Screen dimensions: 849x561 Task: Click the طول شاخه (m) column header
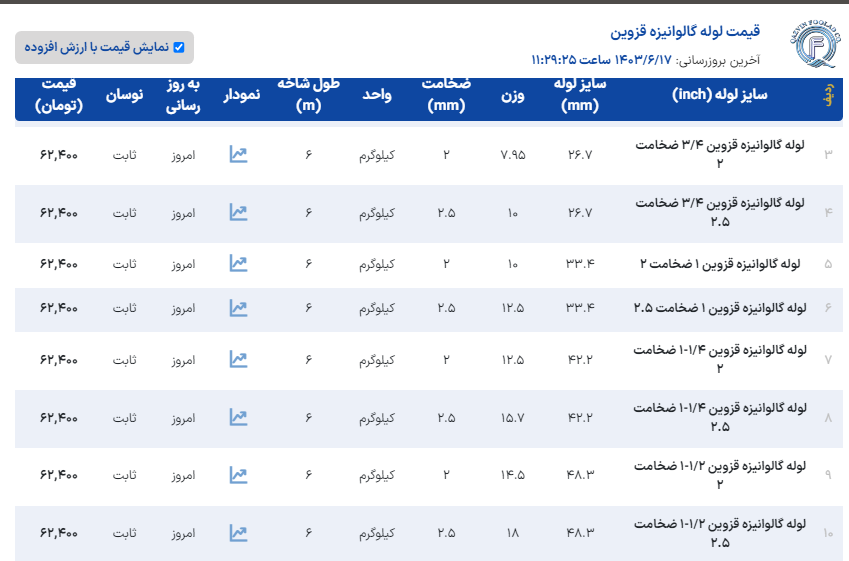(310, 95)
